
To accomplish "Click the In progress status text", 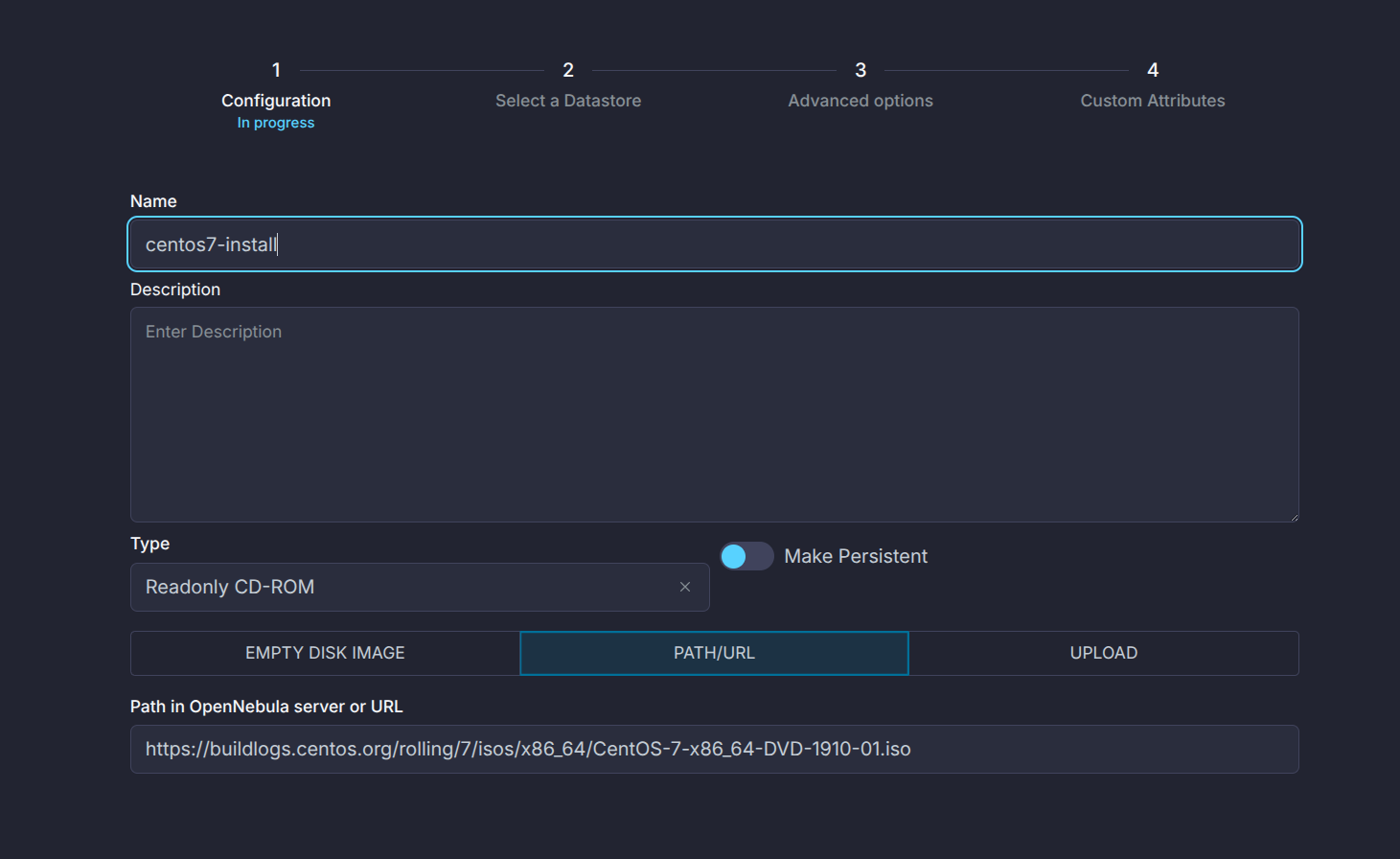I will tap(276, 123).
